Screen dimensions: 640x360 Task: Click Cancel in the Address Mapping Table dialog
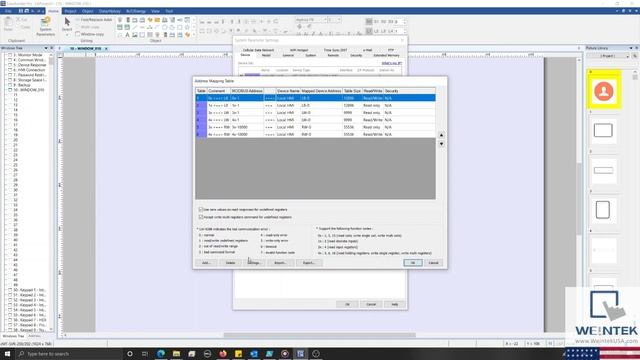tap(433, 263)
